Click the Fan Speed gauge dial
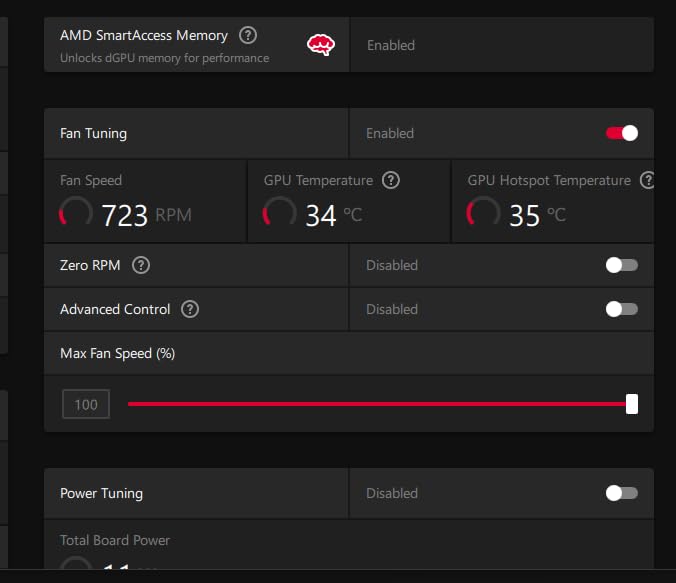Viewport: 676px width, 583px height. 76,212
